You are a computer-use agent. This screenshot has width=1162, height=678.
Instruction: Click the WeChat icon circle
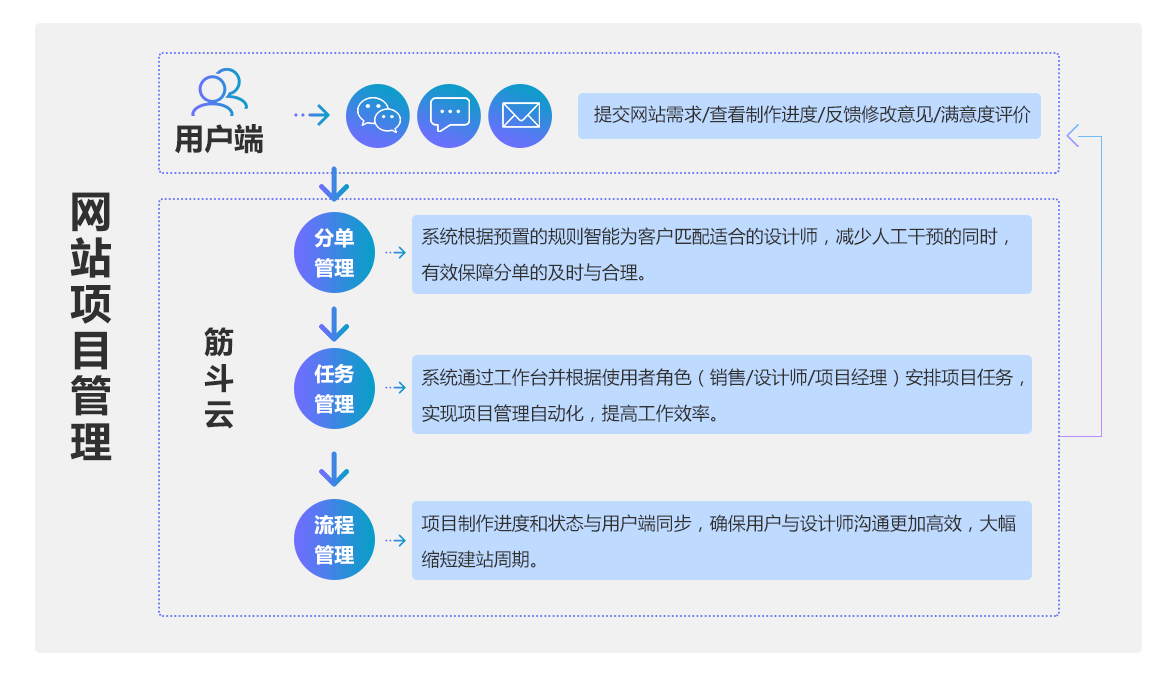pos(378,116)
